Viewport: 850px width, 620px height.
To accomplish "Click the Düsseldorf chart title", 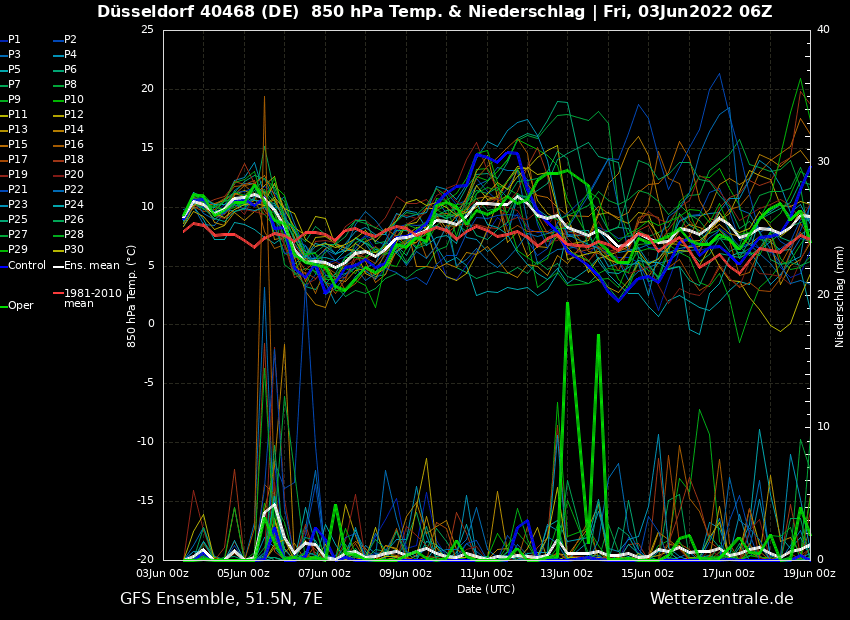I will tap(434, 12).
